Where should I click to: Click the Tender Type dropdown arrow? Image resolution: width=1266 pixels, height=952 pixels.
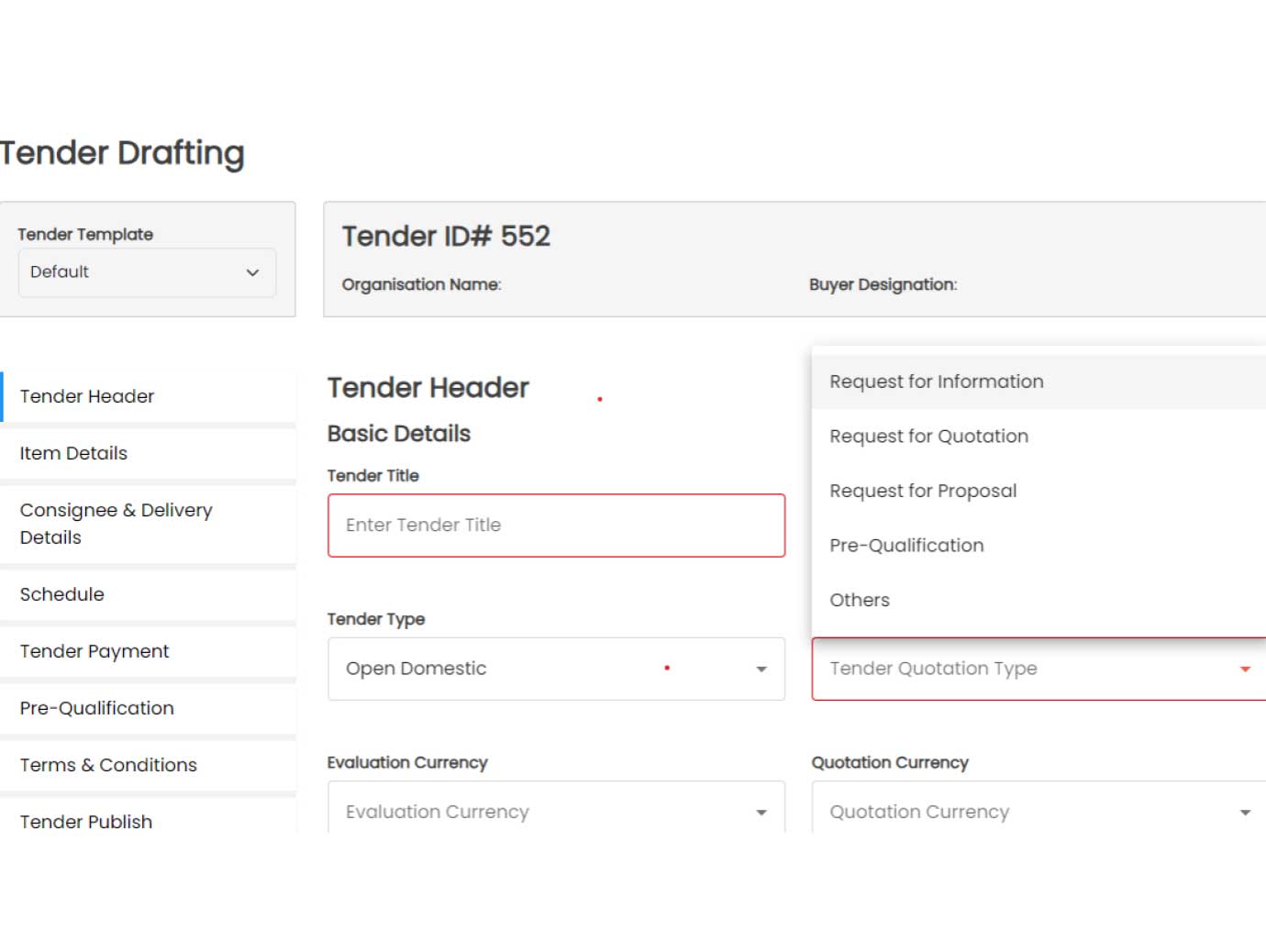pyautogui.click(x=761, y=670)
